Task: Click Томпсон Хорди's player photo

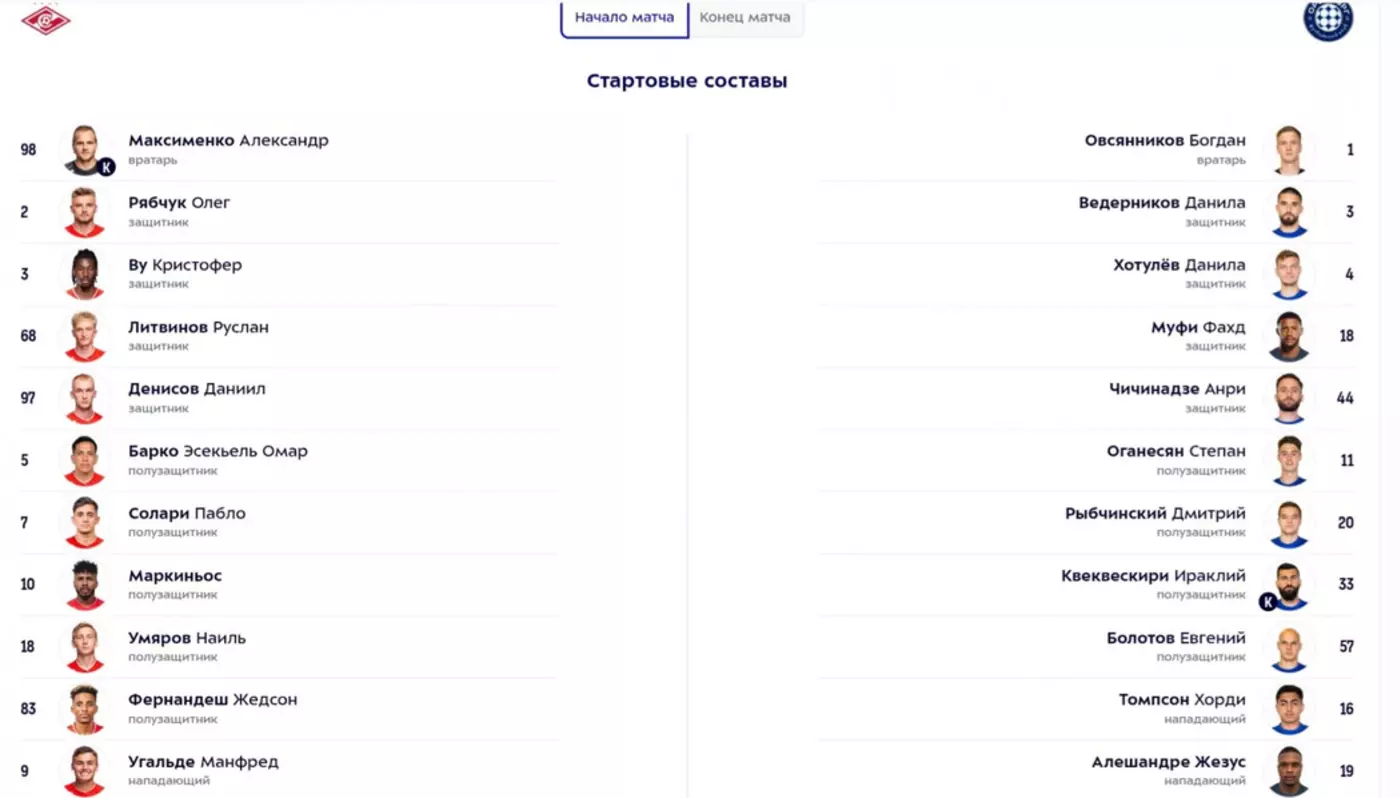Action: pos(1289,709)
